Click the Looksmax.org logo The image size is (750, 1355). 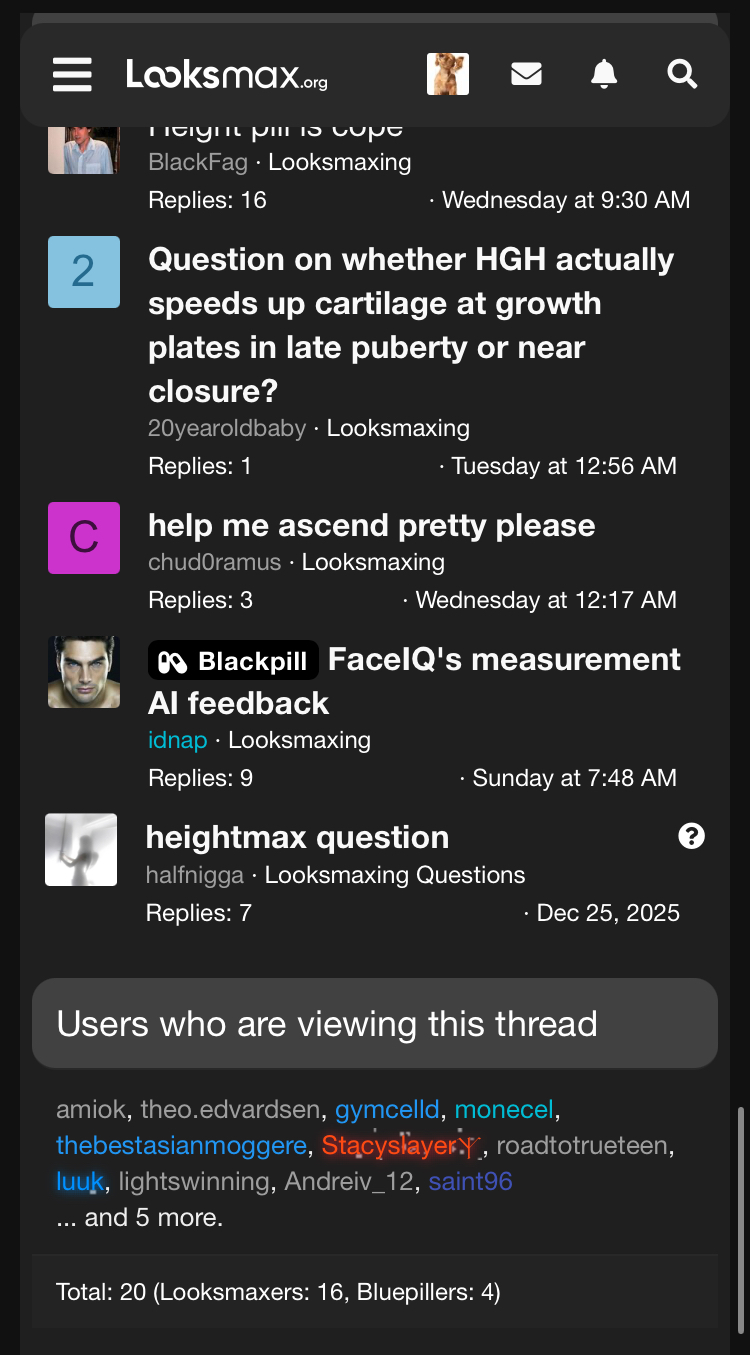226,74
